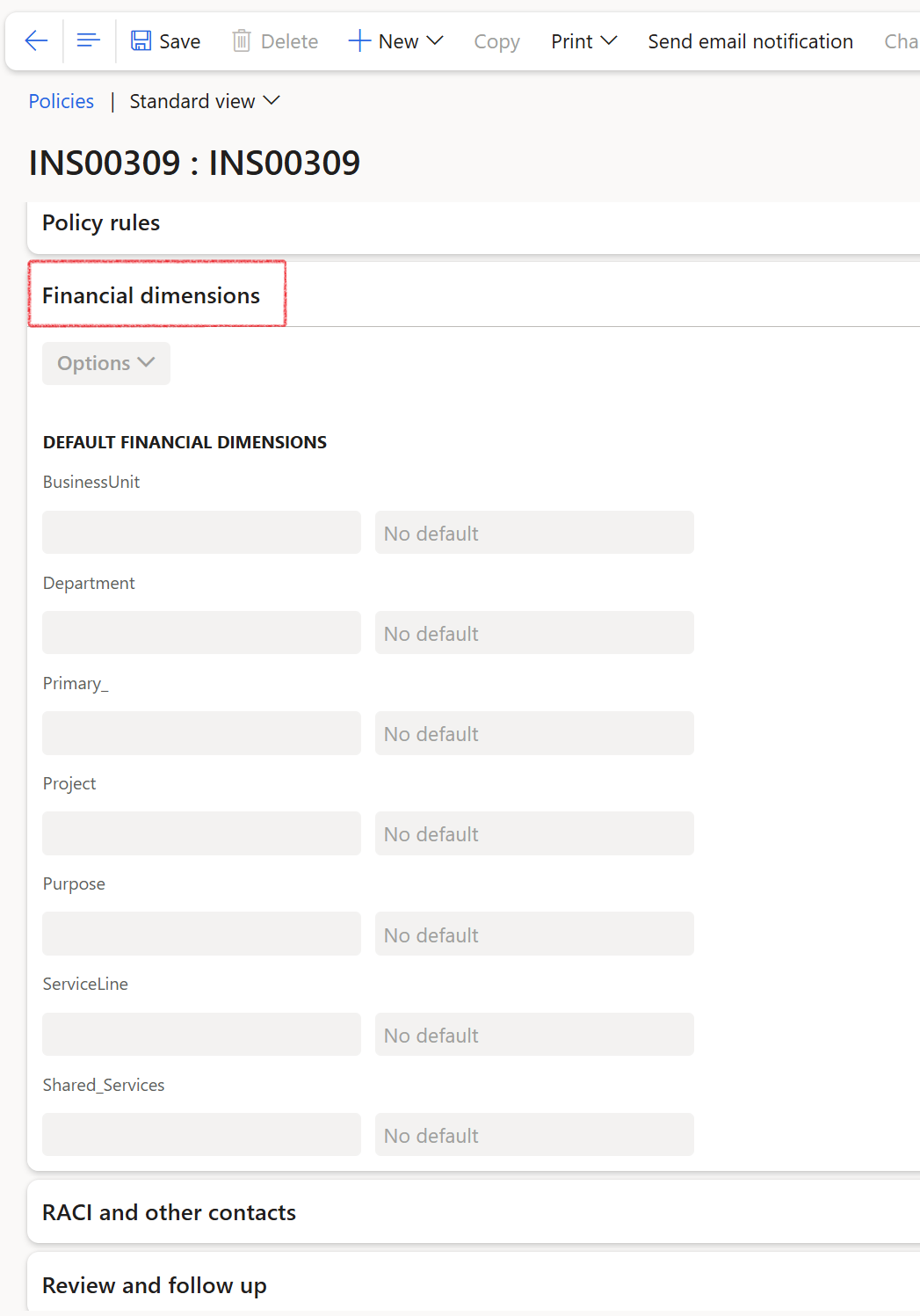Click the Project value field
The height and width of the screenshot is (1316, 920).
click(x=202, y=833)
